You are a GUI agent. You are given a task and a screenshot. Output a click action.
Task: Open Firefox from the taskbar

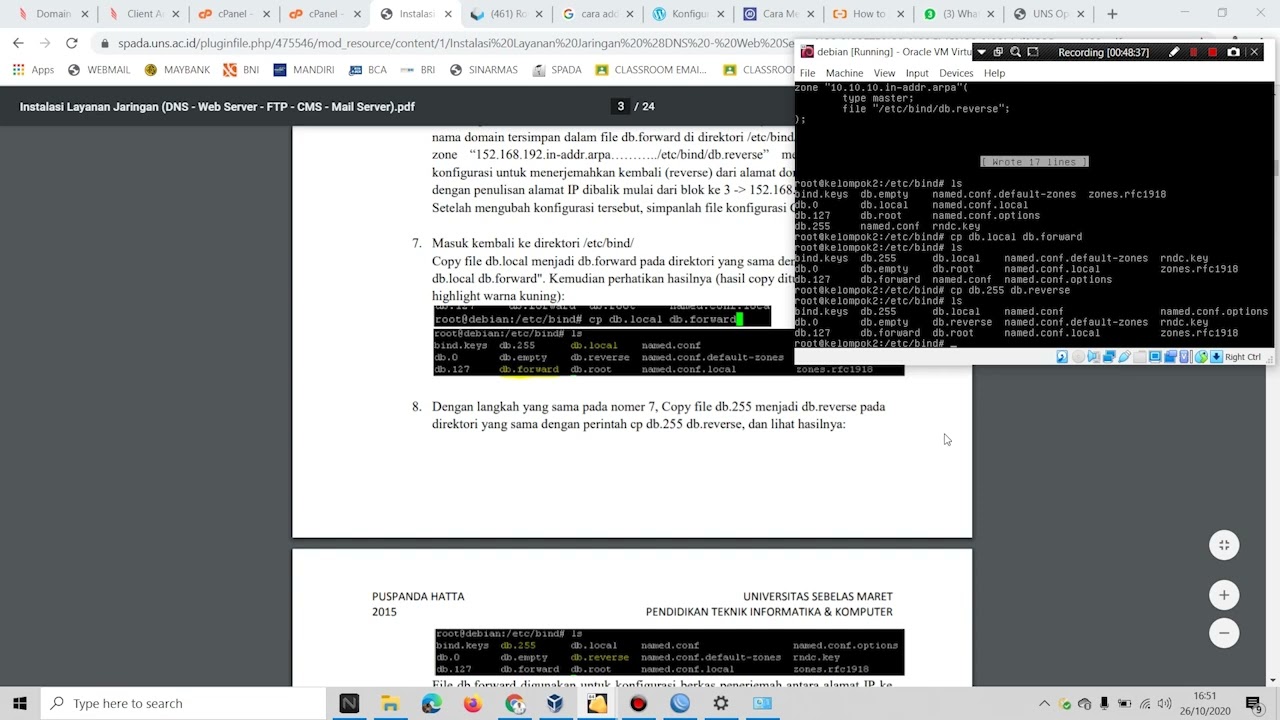coord(472,703)
